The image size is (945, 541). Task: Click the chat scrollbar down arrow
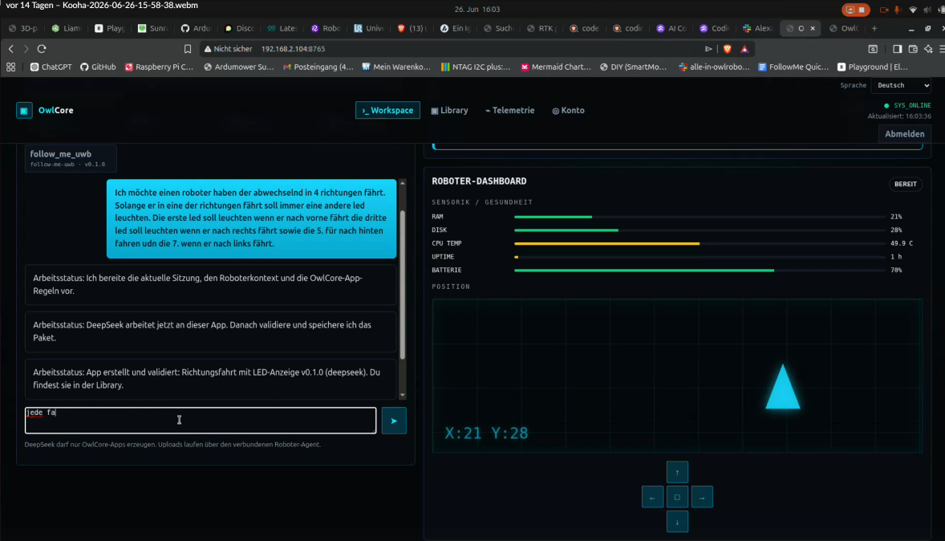(x=403, y=395)
